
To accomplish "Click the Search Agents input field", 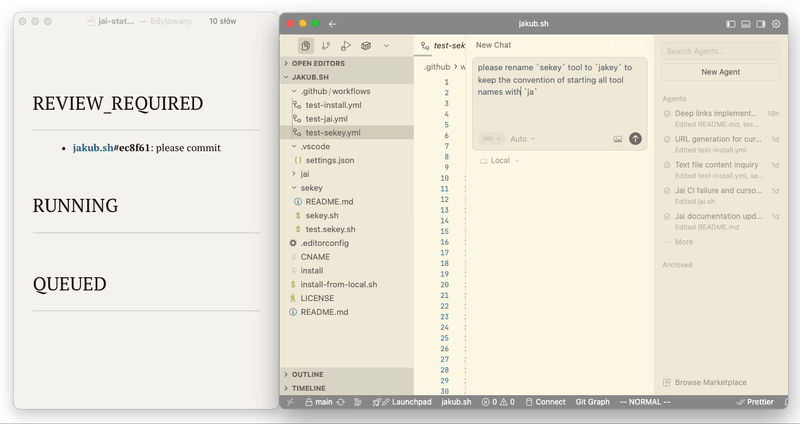I will [x=720, y=51].
